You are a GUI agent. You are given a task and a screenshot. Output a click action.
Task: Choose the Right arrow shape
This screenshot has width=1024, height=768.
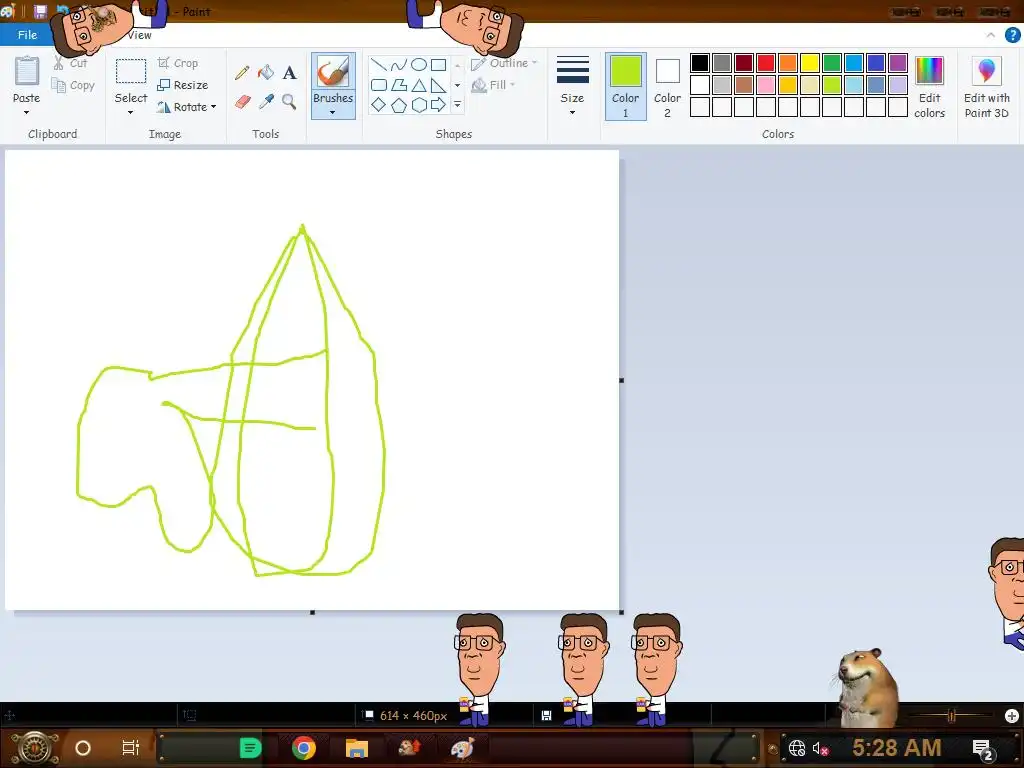(439, 104)
